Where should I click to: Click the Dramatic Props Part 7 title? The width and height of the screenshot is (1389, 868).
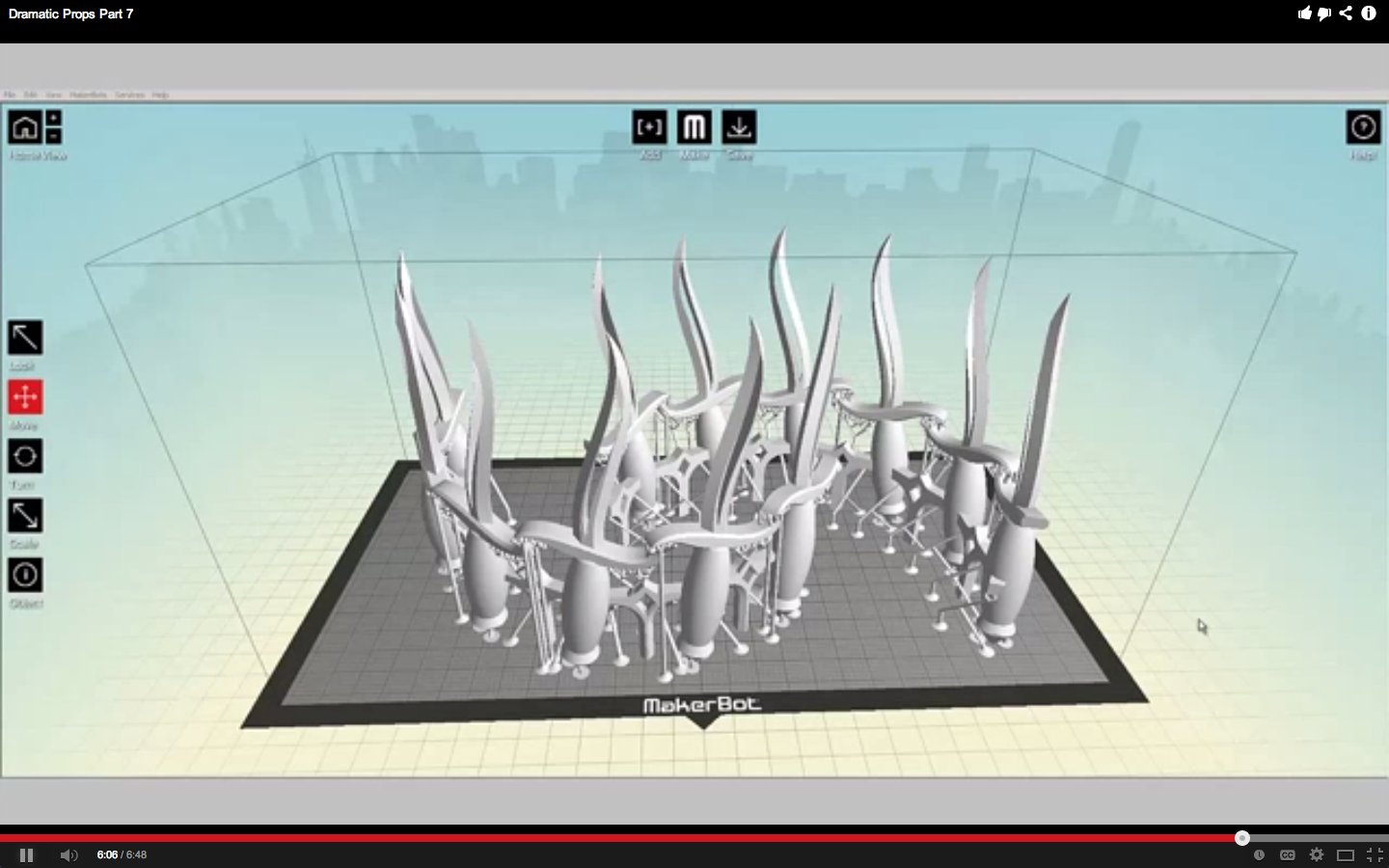[x=70, y=14]
